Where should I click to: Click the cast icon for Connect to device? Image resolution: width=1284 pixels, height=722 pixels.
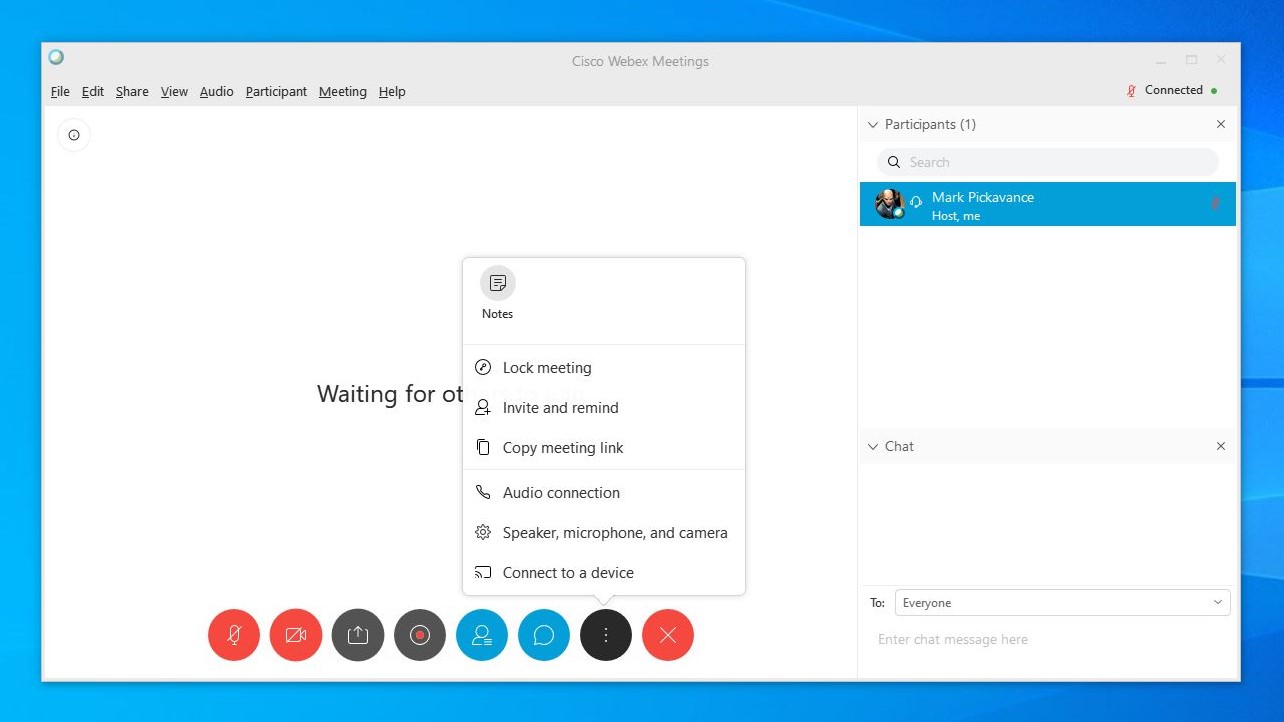[483, 572]
